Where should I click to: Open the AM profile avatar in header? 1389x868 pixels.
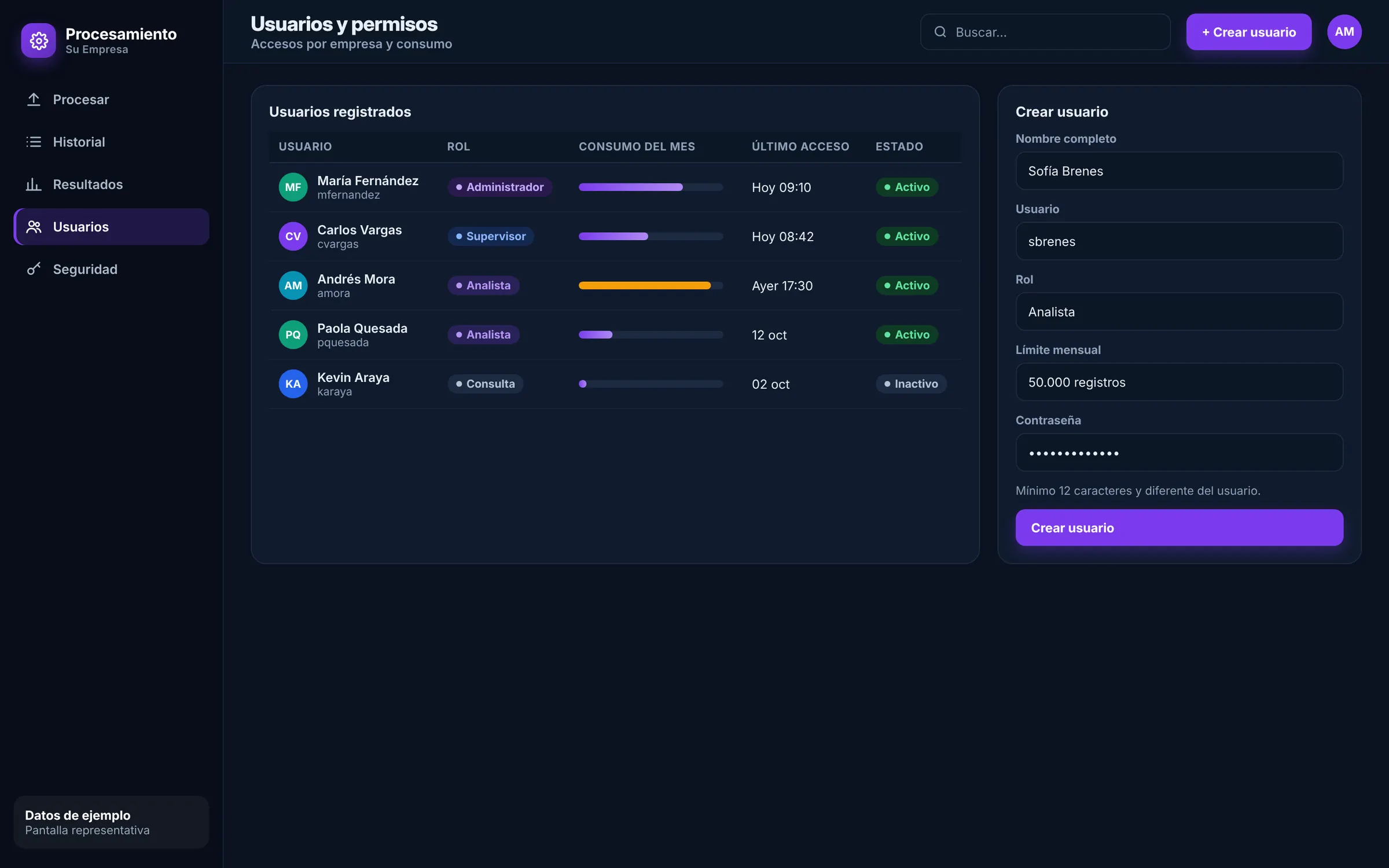[1344, 32]
